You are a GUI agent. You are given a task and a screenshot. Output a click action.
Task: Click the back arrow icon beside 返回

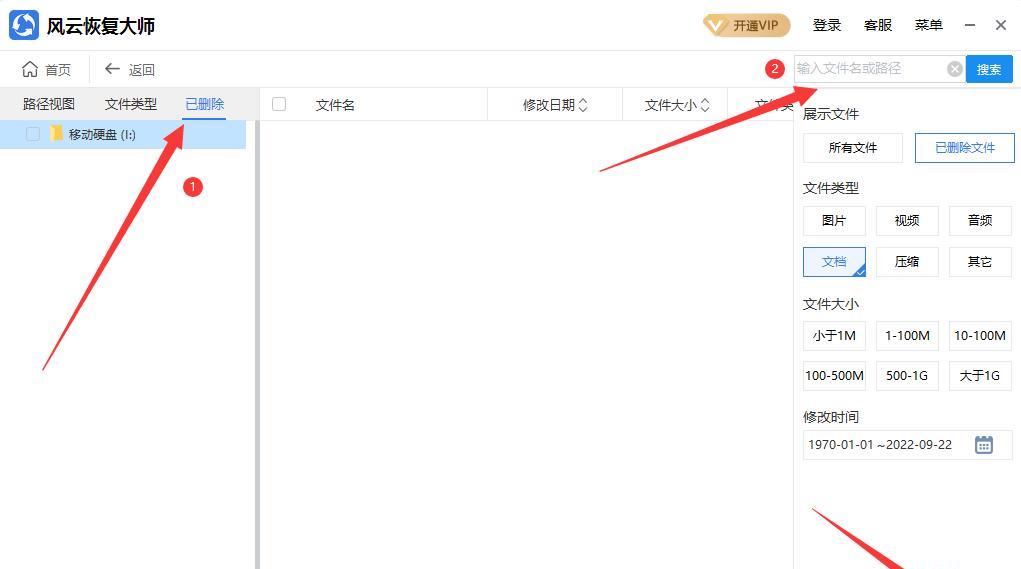(x=112, y=68)
